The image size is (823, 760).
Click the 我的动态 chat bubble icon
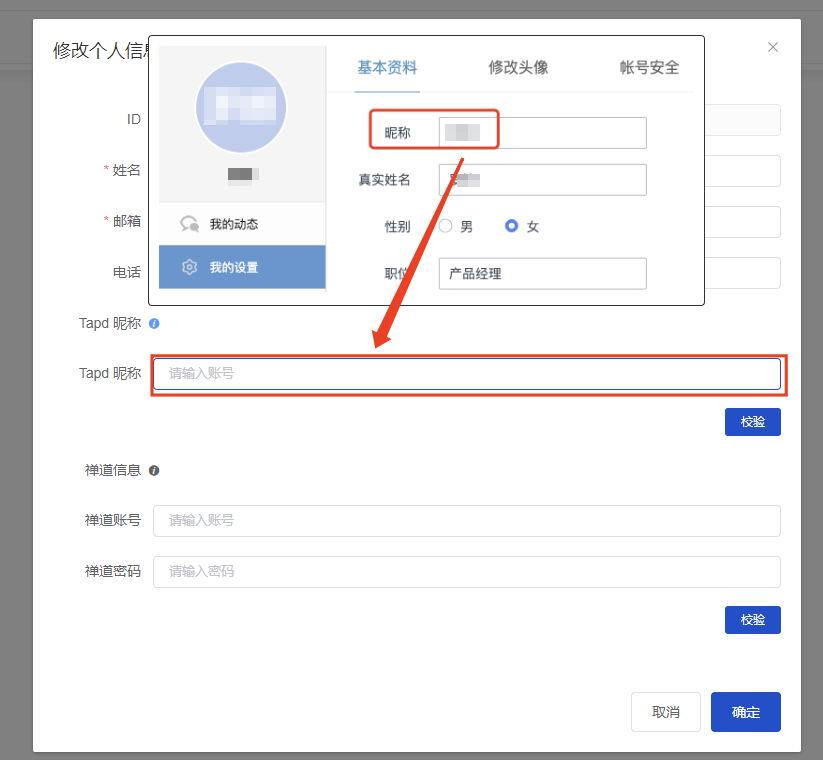[190, 223]
